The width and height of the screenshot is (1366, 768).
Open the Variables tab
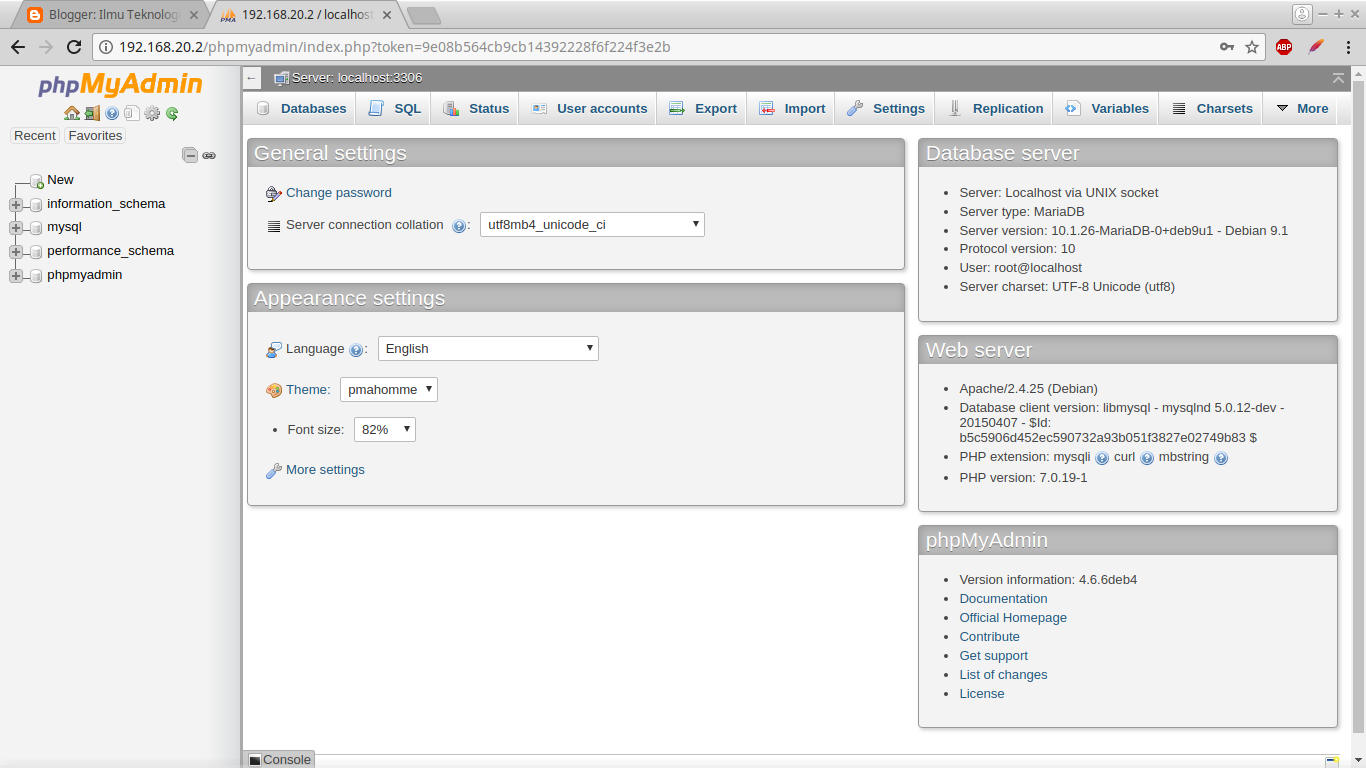[1106, 109]
